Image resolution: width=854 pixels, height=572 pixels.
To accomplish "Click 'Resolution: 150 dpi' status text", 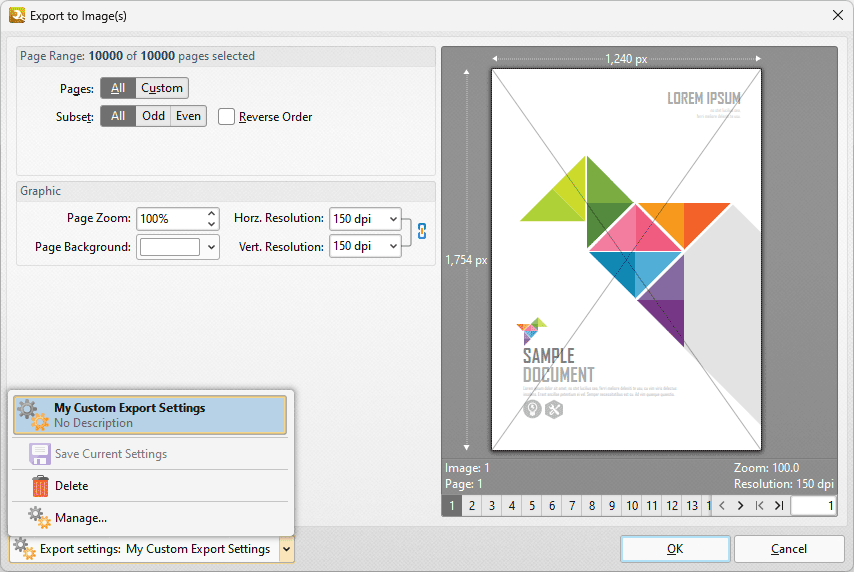I will [784, 484].
